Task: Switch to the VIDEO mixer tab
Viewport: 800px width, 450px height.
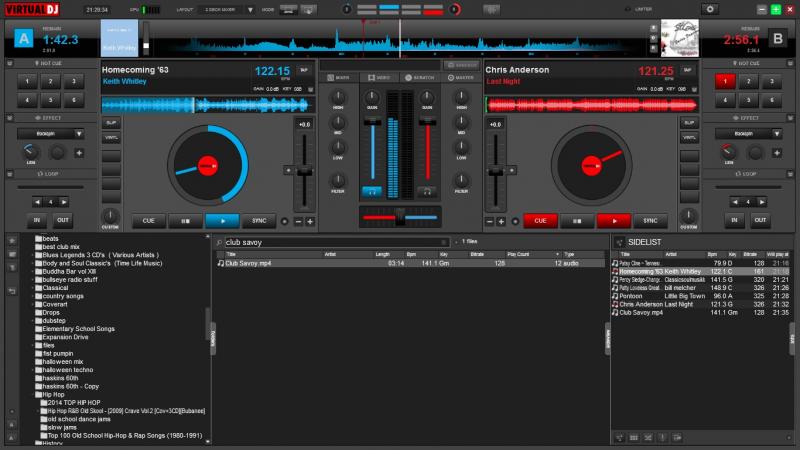Action: (x=378, y=77)
